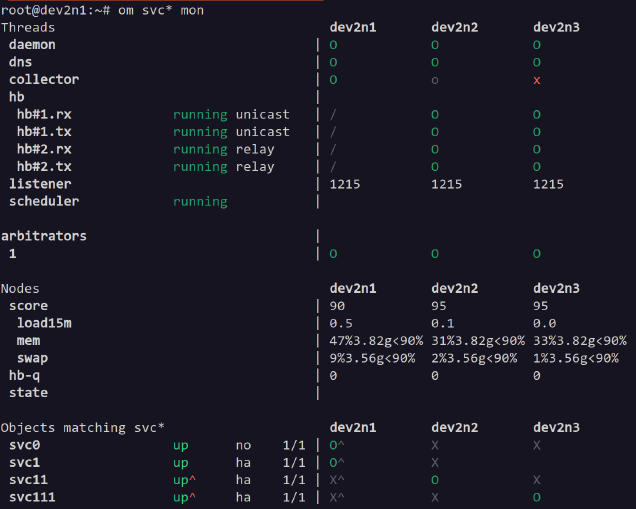This screenshot has height=509, width=636.
Task: Click the hb#1.rx slash marker under dev2n1
Action: click(x=333, y=115)
